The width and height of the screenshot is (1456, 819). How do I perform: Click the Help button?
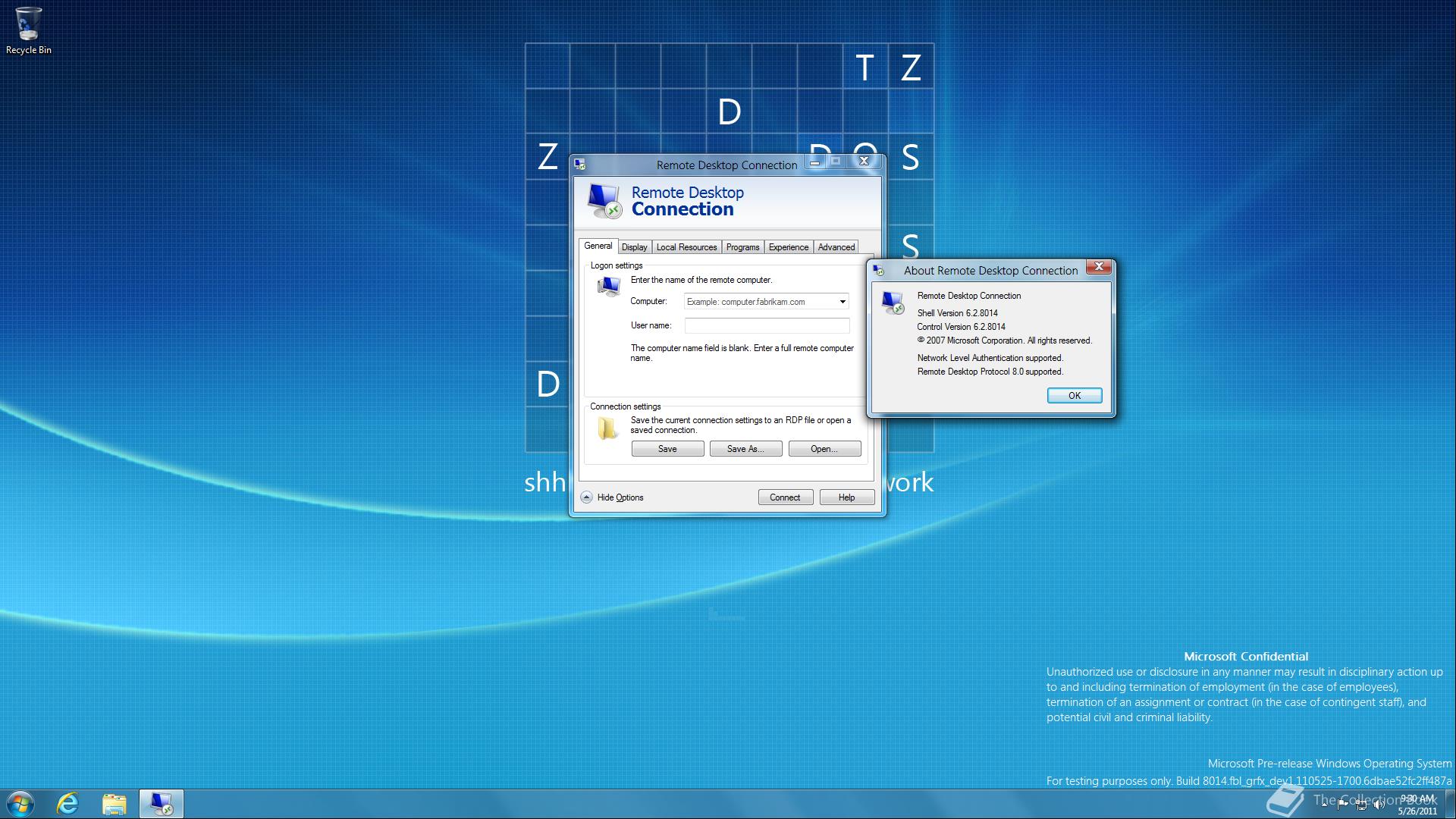pos(846,497)
